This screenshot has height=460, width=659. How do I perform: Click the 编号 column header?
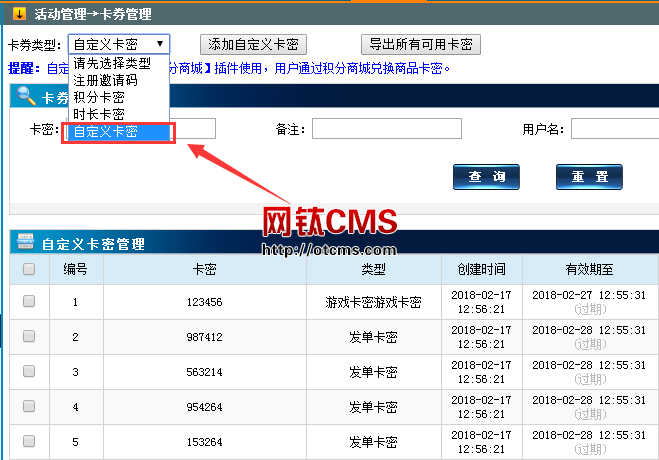[76, 269]
